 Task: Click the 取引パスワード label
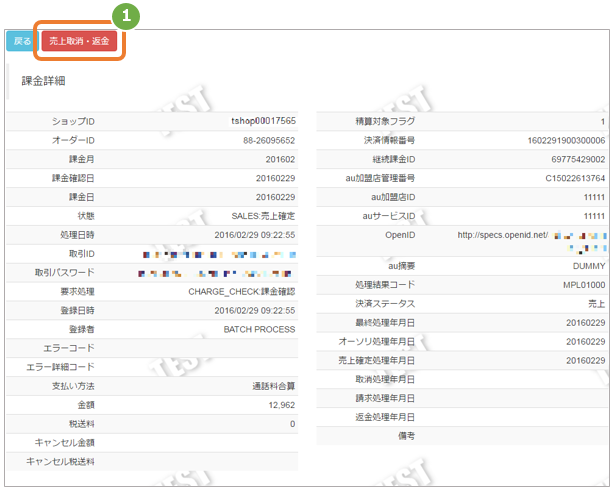pos(64,273)
